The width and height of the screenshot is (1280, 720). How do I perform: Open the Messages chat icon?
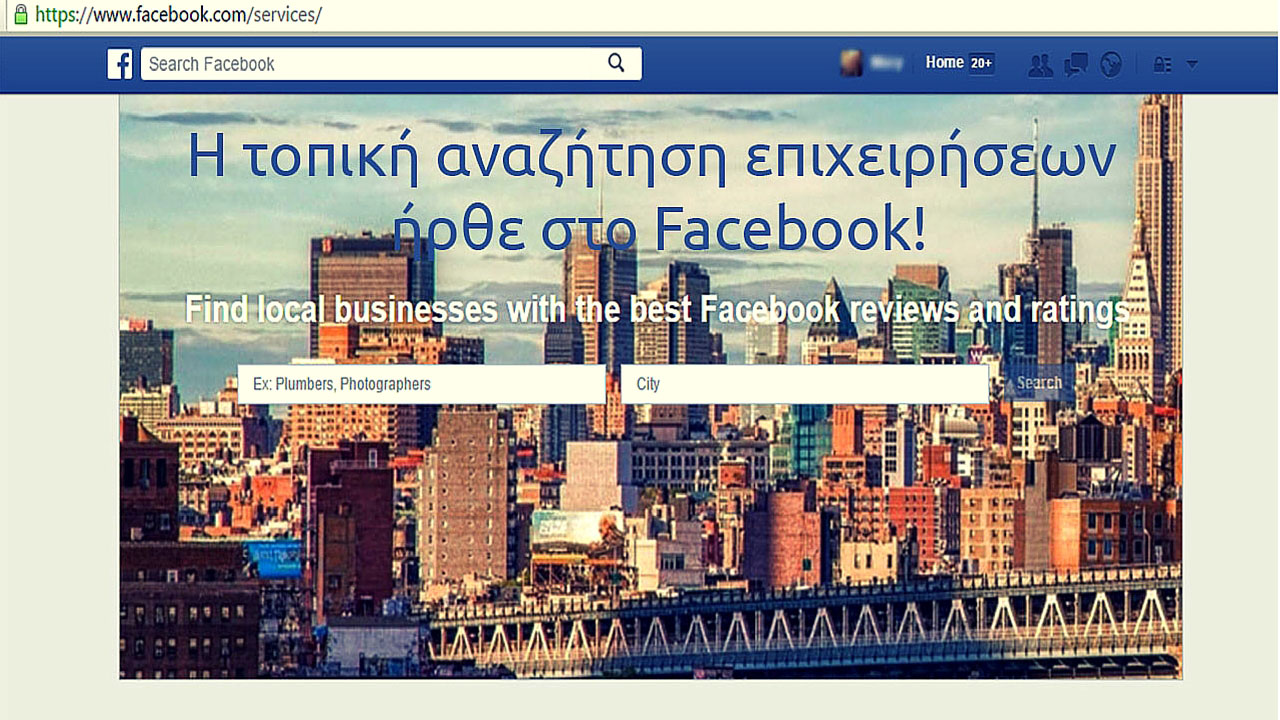click(1076, 65)
